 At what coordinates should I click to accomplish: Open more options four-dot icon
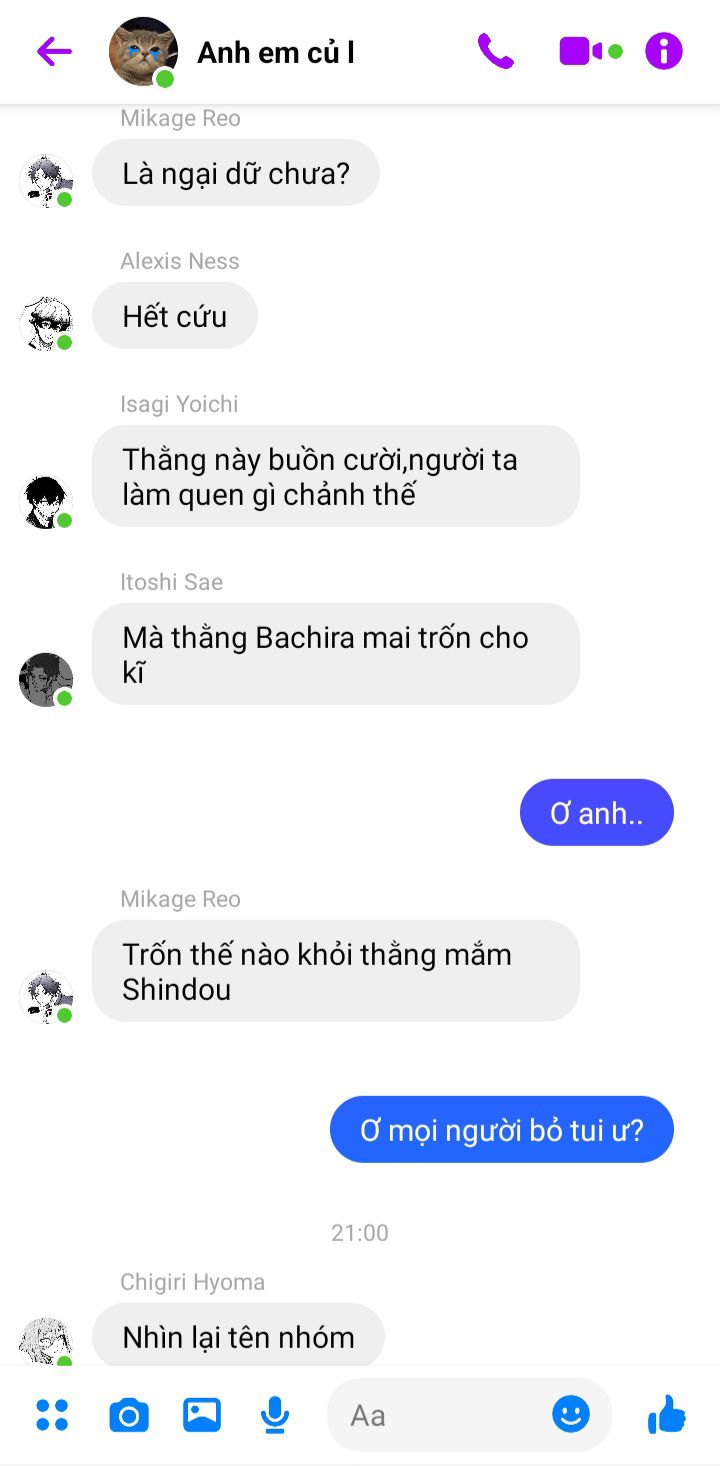click(52, 1415)
